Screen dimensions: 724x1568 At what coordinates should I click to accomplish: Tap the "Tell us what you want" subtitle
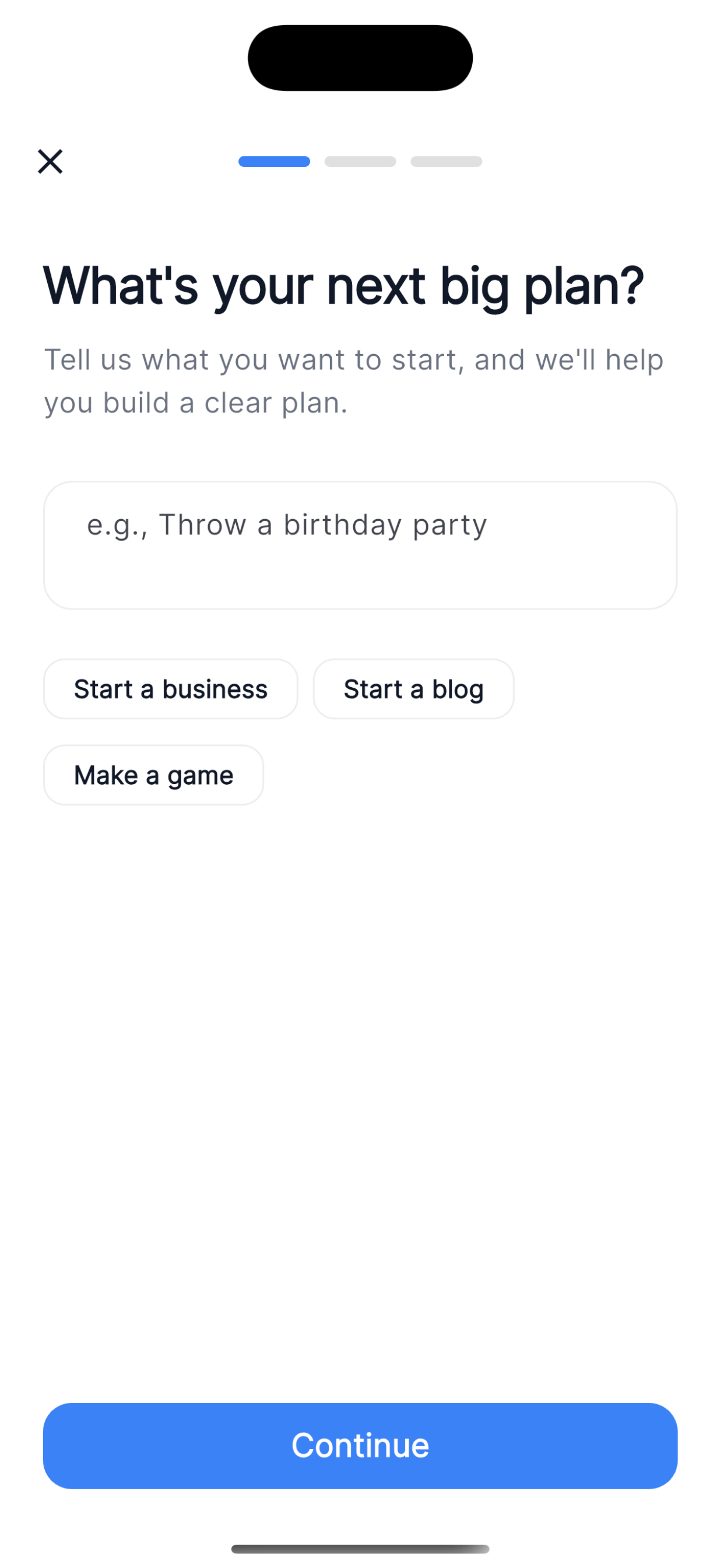(x=353, y=380)
